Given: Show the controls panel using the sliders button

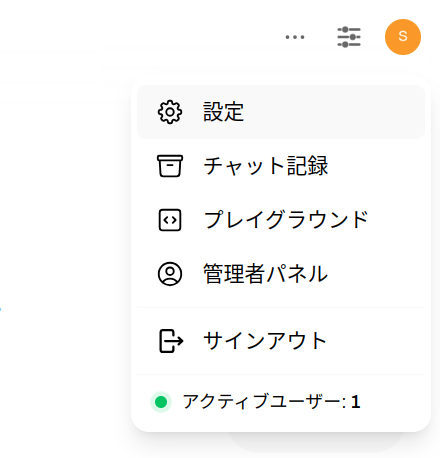Looking at the screenshot, I should (x=349, y=37).
